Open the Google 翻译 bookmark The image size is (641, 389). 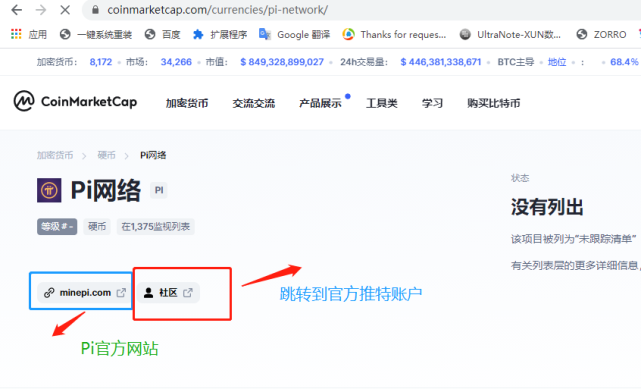(x=294, y=34)
